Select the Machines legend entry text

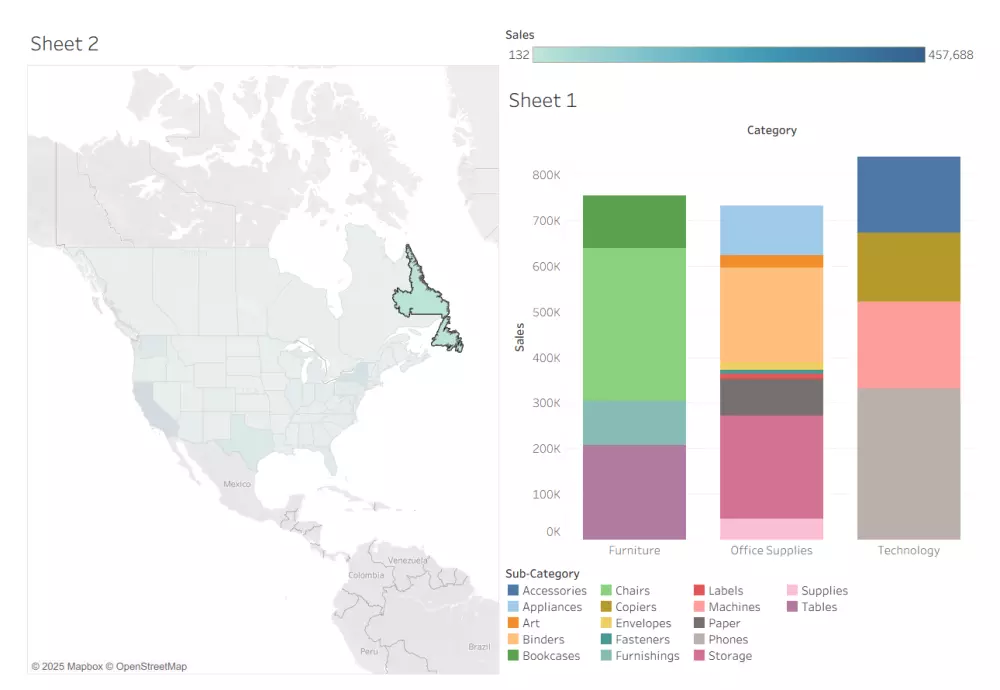coord(734,607)
